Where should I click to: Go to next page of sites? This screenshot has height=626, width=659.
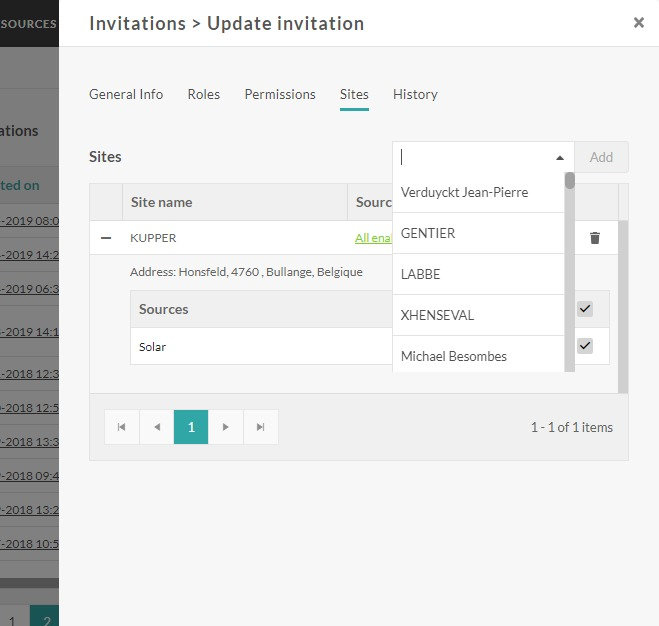226,427
